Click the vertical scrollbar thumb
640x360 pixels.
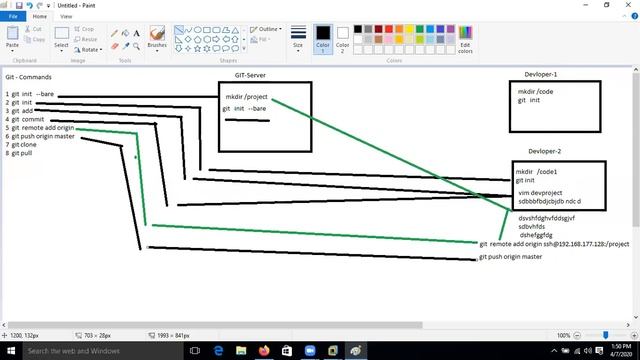(x=636, y=150)
